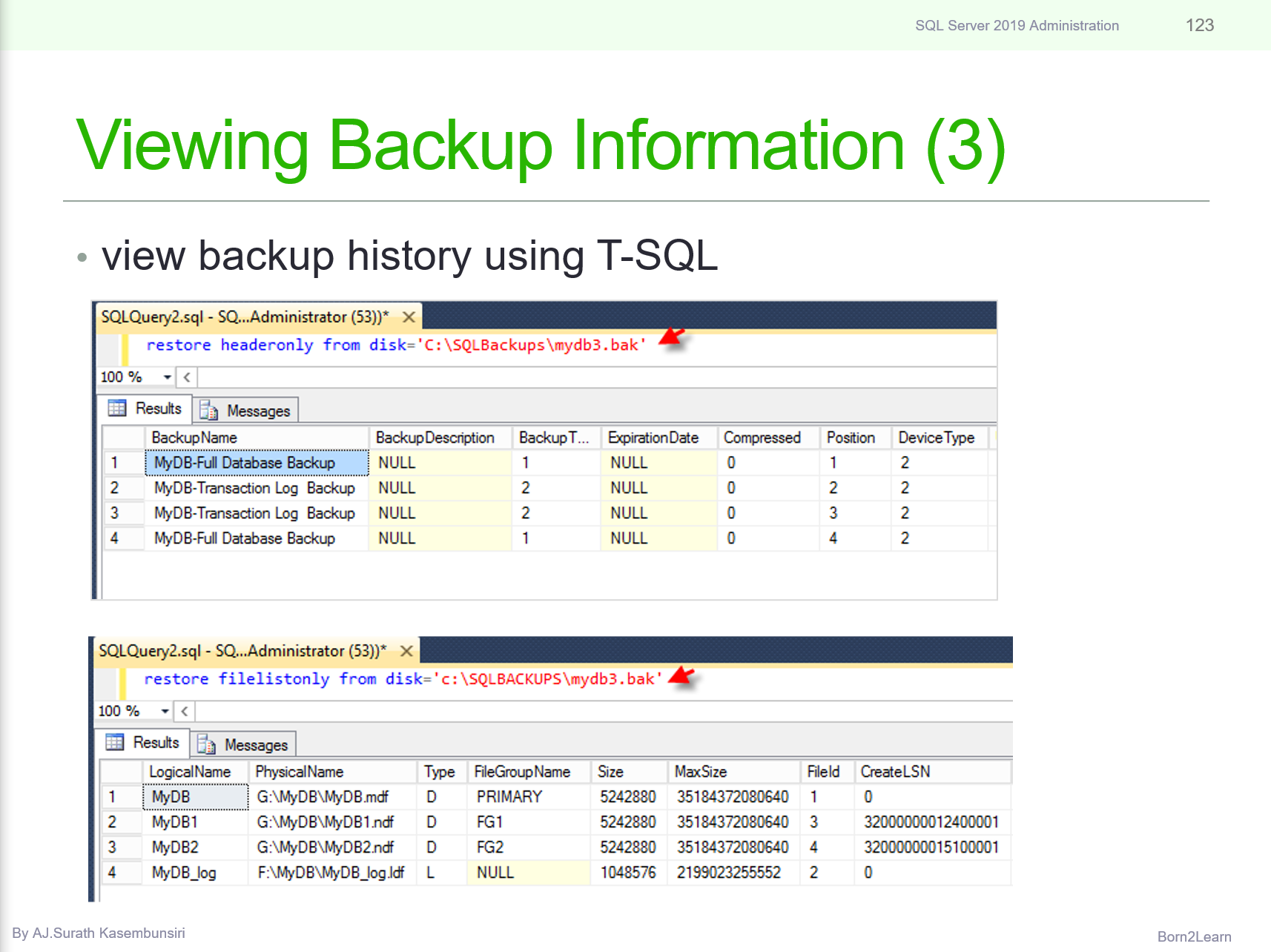
Task: Click the Results grid icon in top query window
Action: click(x=116, y=409)
